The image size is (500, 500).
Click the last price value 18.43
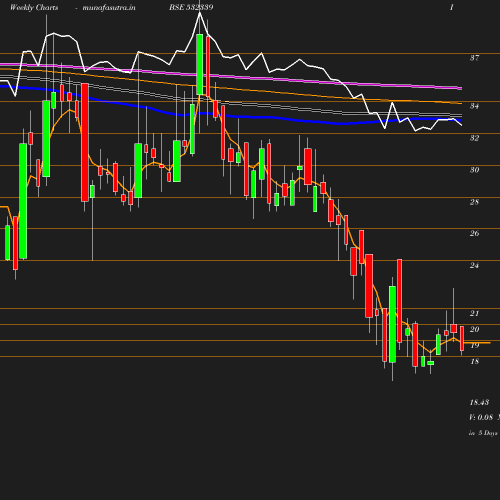click(479, 402)
